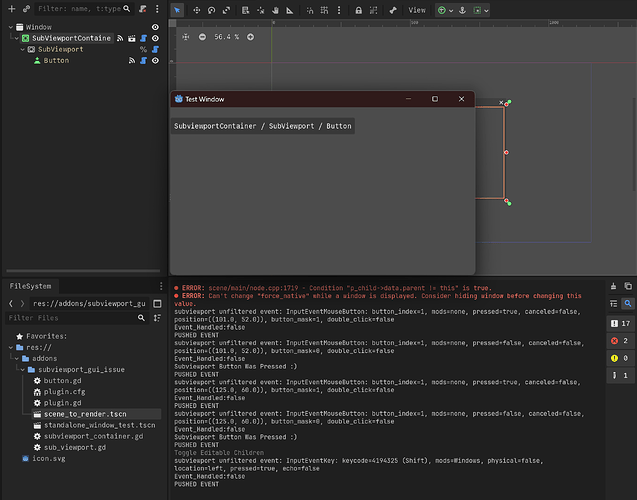Click the zoom in plus icon
637x500 pixels.
coord(250,37)
